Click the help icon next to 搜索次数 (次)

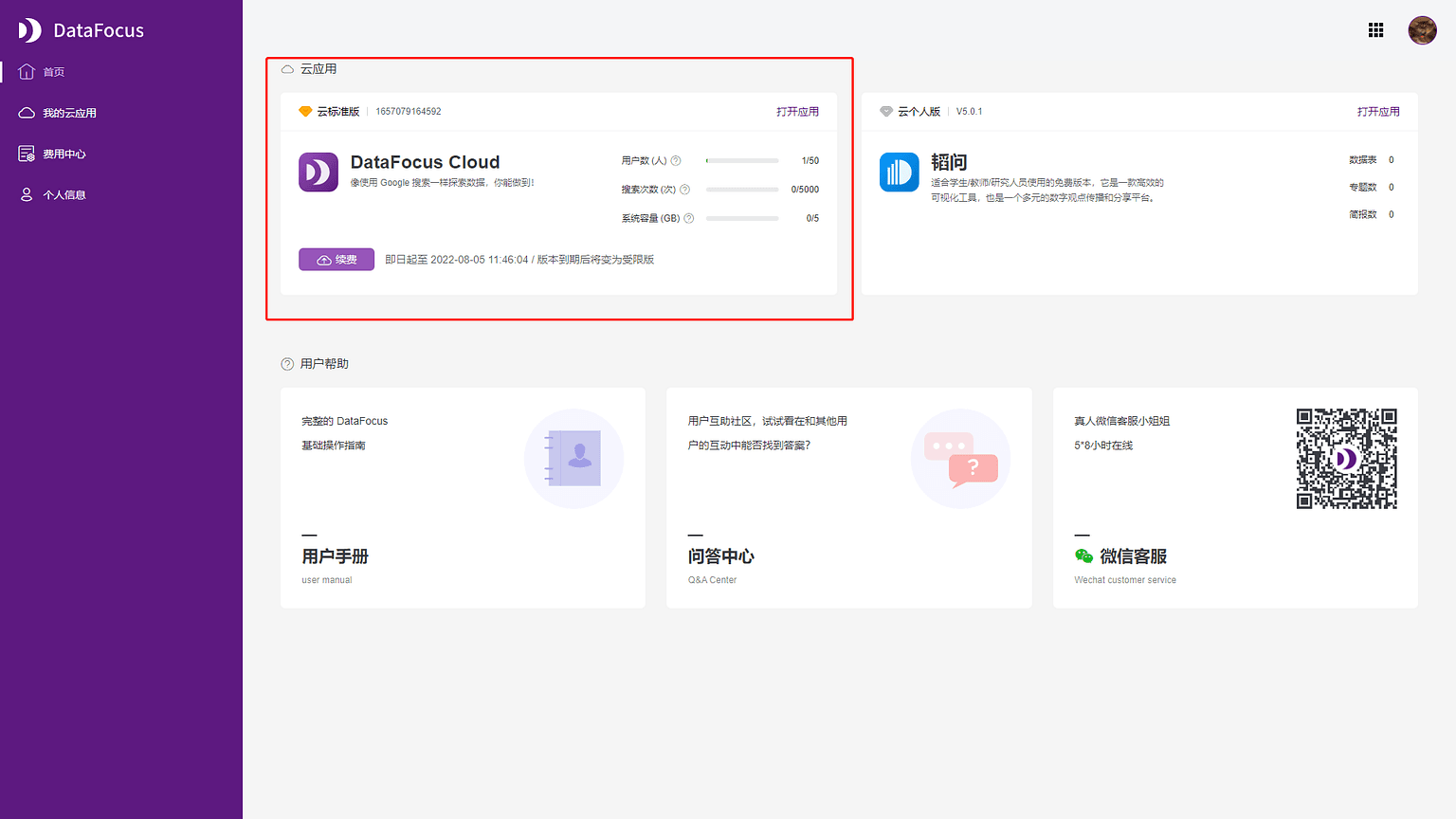(684, 190)
